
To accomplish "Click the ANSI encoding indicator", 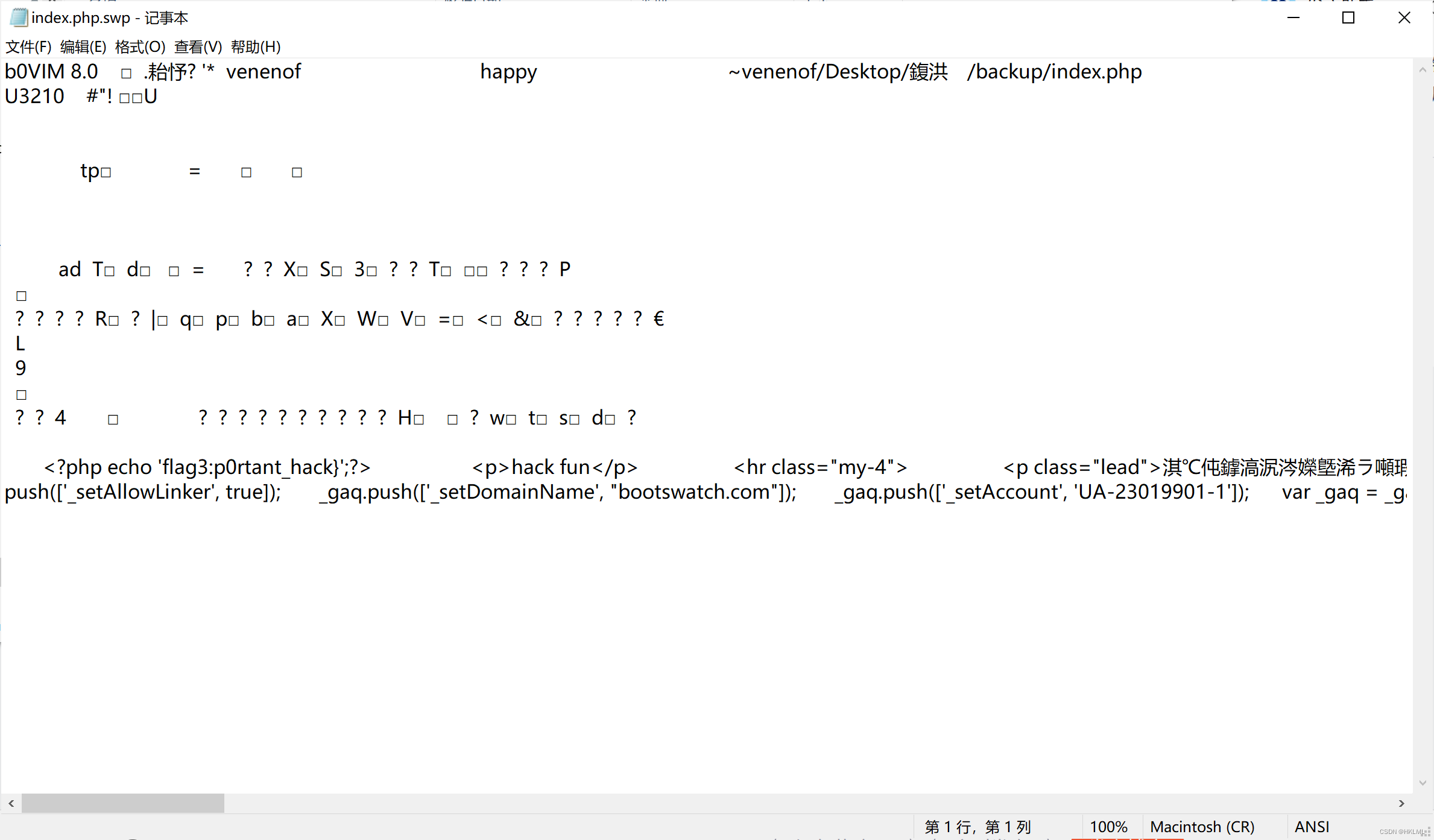I will point(1312,827).
